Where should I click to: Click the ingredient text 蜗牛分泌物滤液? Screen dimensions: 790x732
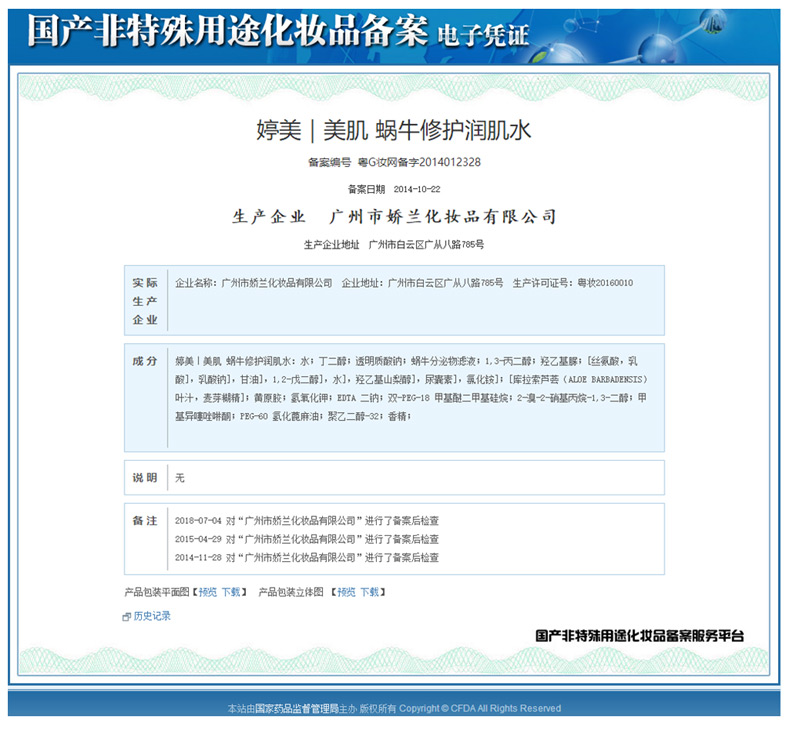(x=443, y=362)
